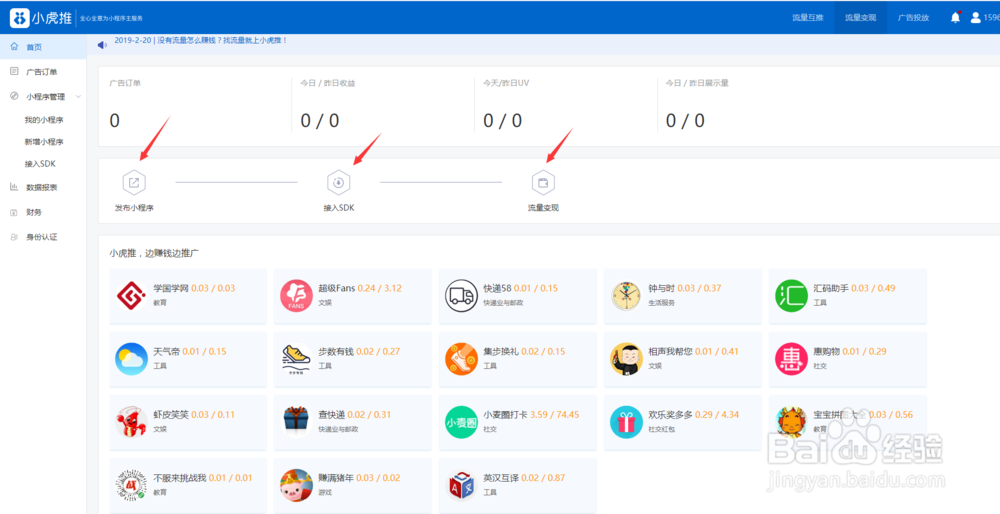Viewport: 1000px width, 514px height.
Task: Open the 集步换礼 orange icon
Action: 461,359
